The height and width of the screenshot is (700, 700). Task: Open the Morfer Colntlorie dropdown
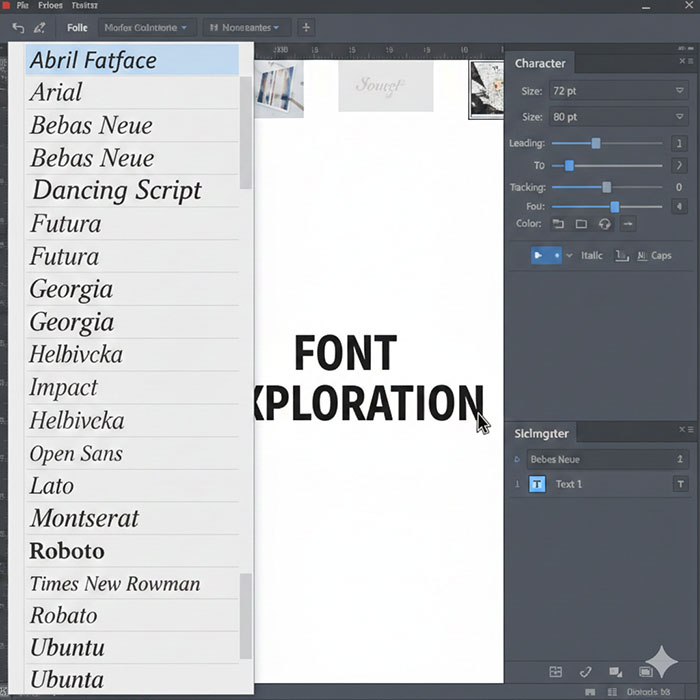click(x=146, y=28)
